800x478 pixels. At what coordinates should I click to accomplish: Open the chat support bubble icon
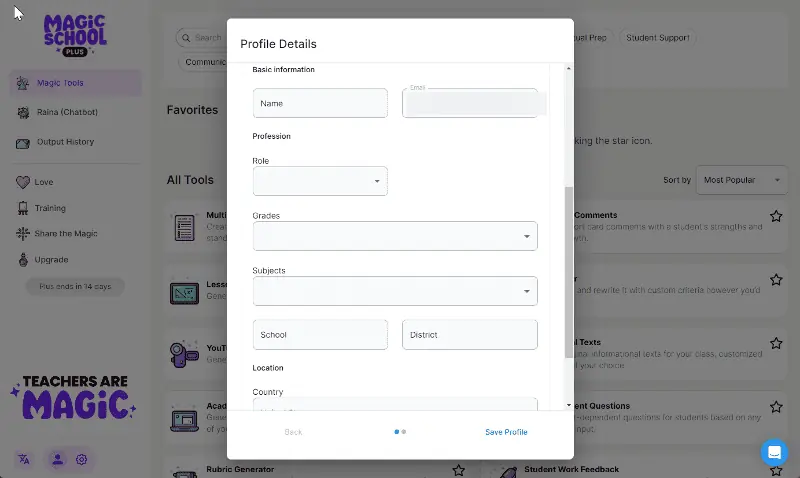coord(774,452)
